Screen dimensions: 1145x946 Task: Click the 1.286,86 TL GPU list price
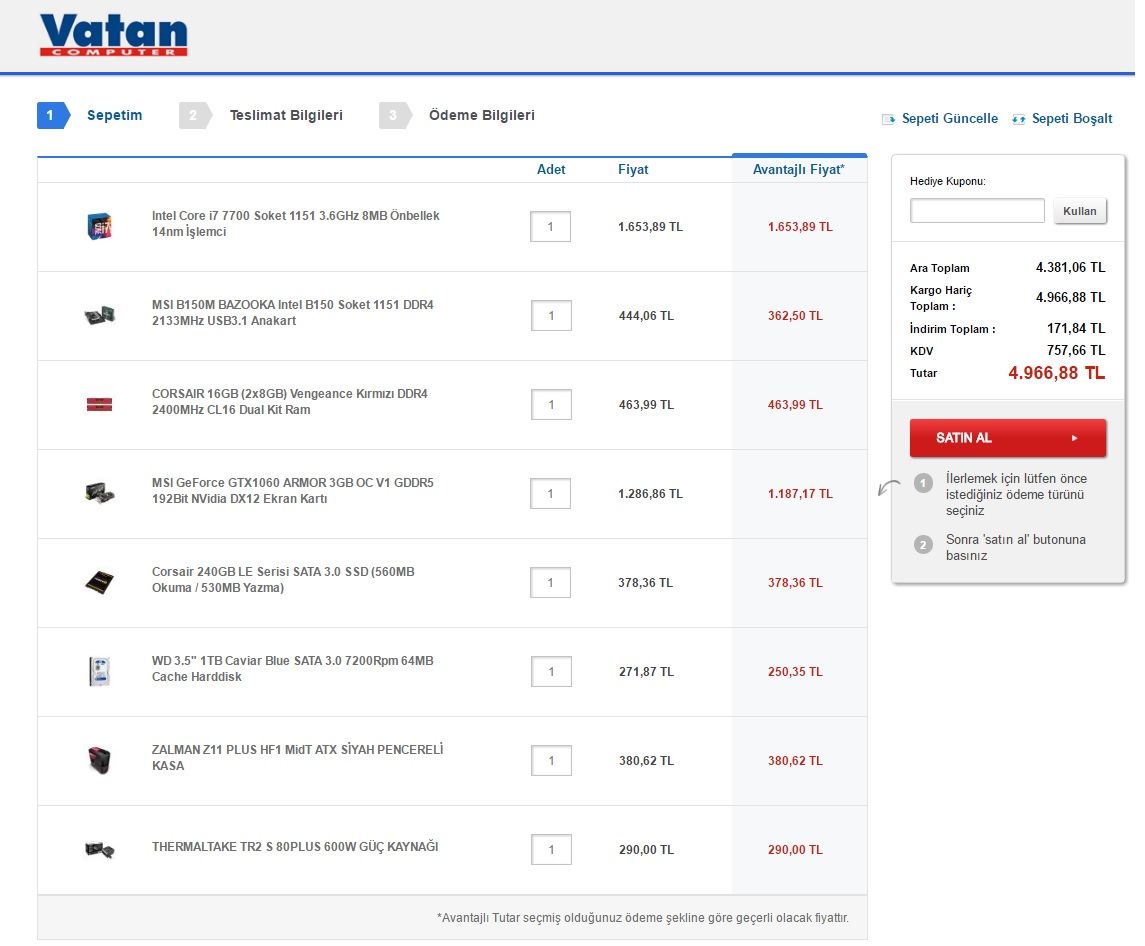(650, 494)
